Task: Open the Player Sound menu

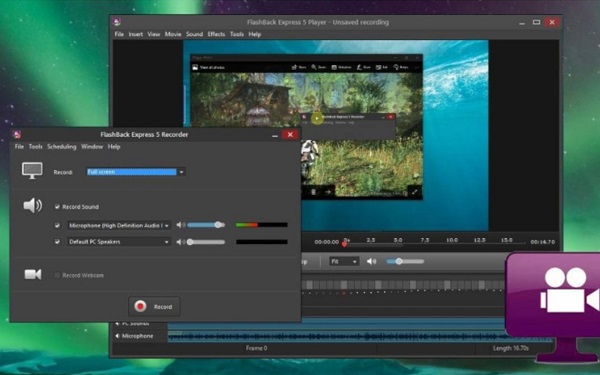Action: (194, 34)
